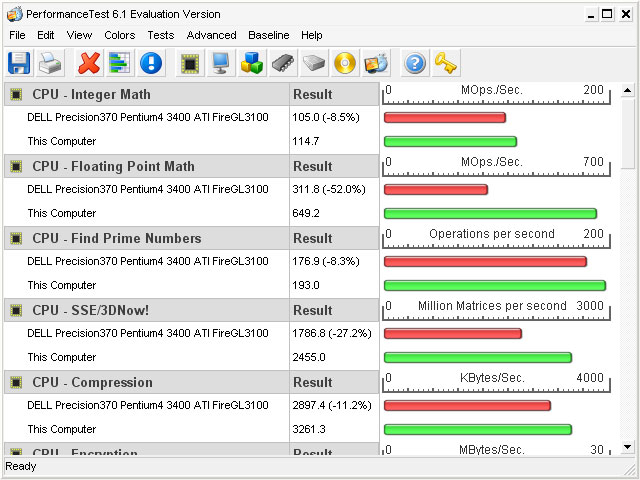Run the memory test RAM chip icon
This screenshot has width=640, height=480.
pyautogui.click(x=283, y=63)
